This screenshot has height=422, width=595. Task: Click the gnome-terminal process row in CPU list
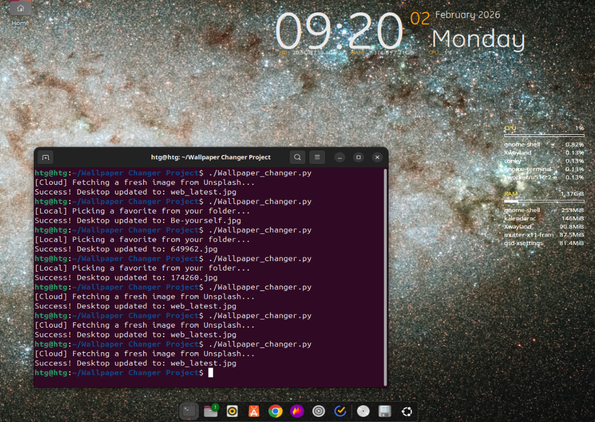[x=544, y=169]
